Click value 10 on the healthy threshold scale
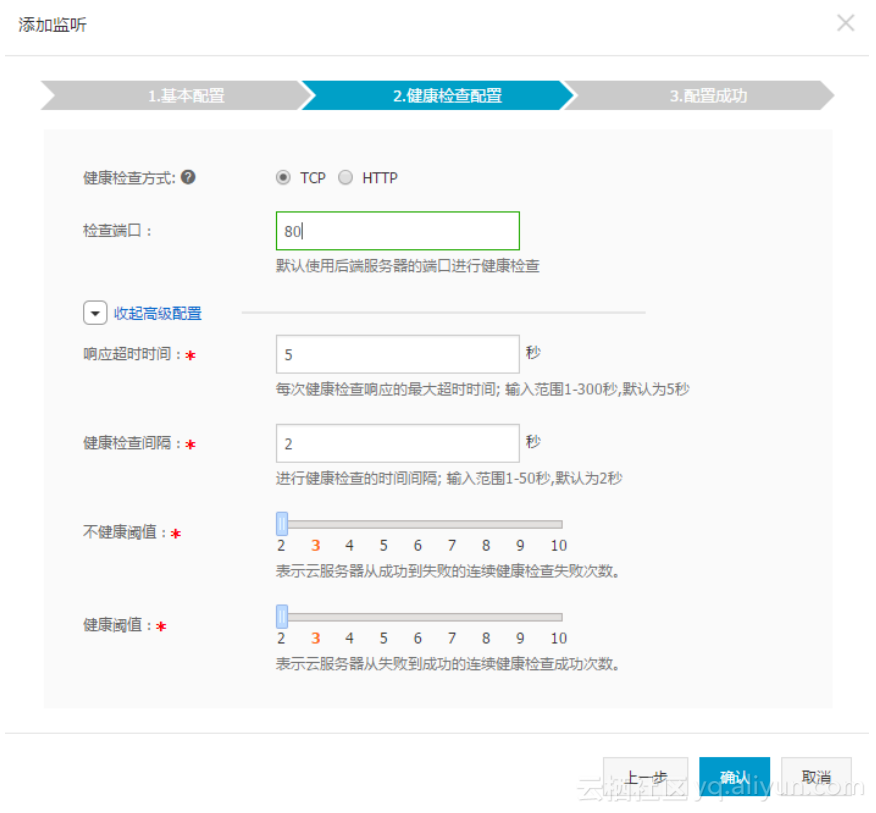 (558, 638)
